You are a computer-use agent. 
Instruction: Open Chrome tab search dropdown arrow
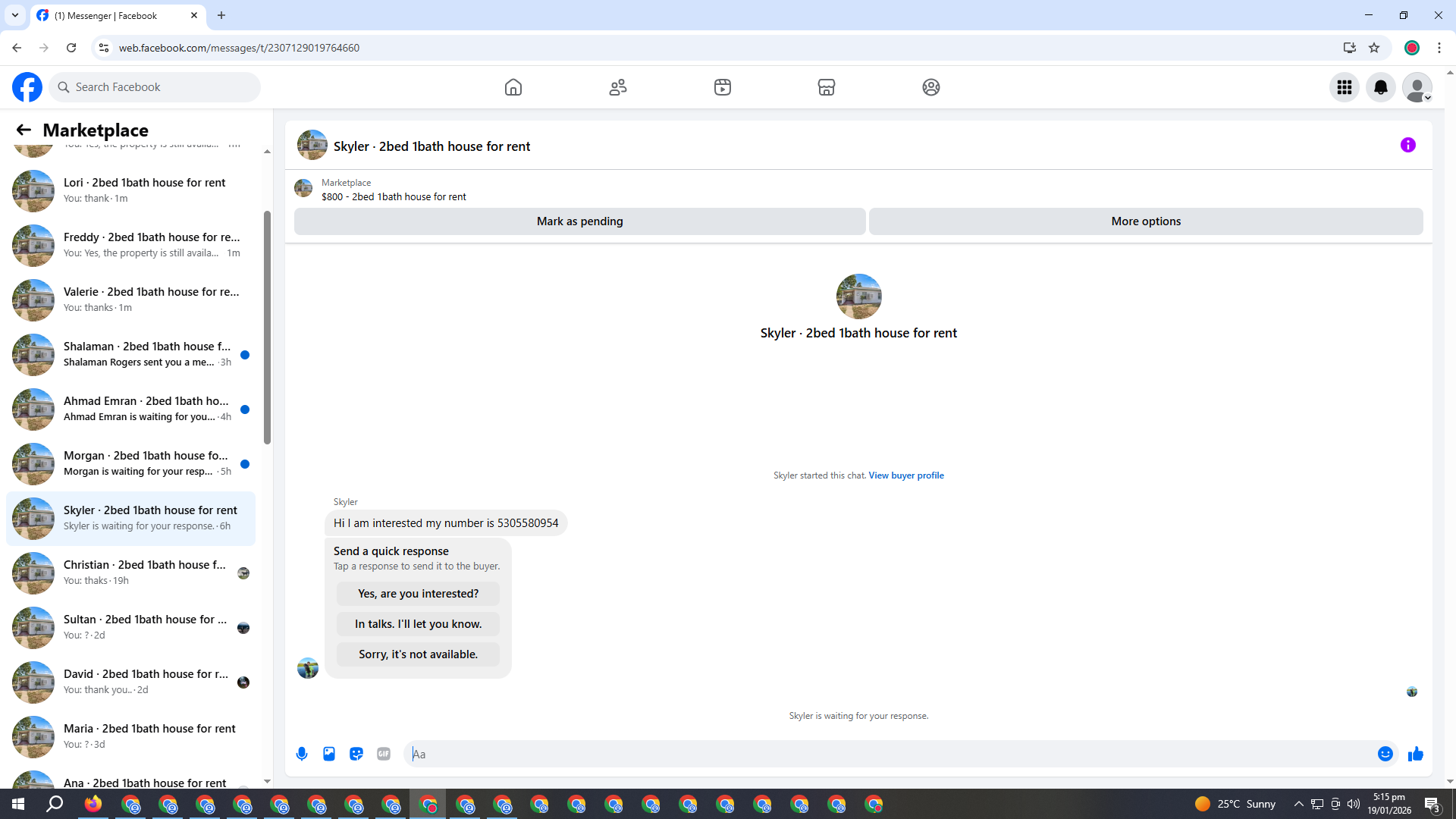click(14, 15)
